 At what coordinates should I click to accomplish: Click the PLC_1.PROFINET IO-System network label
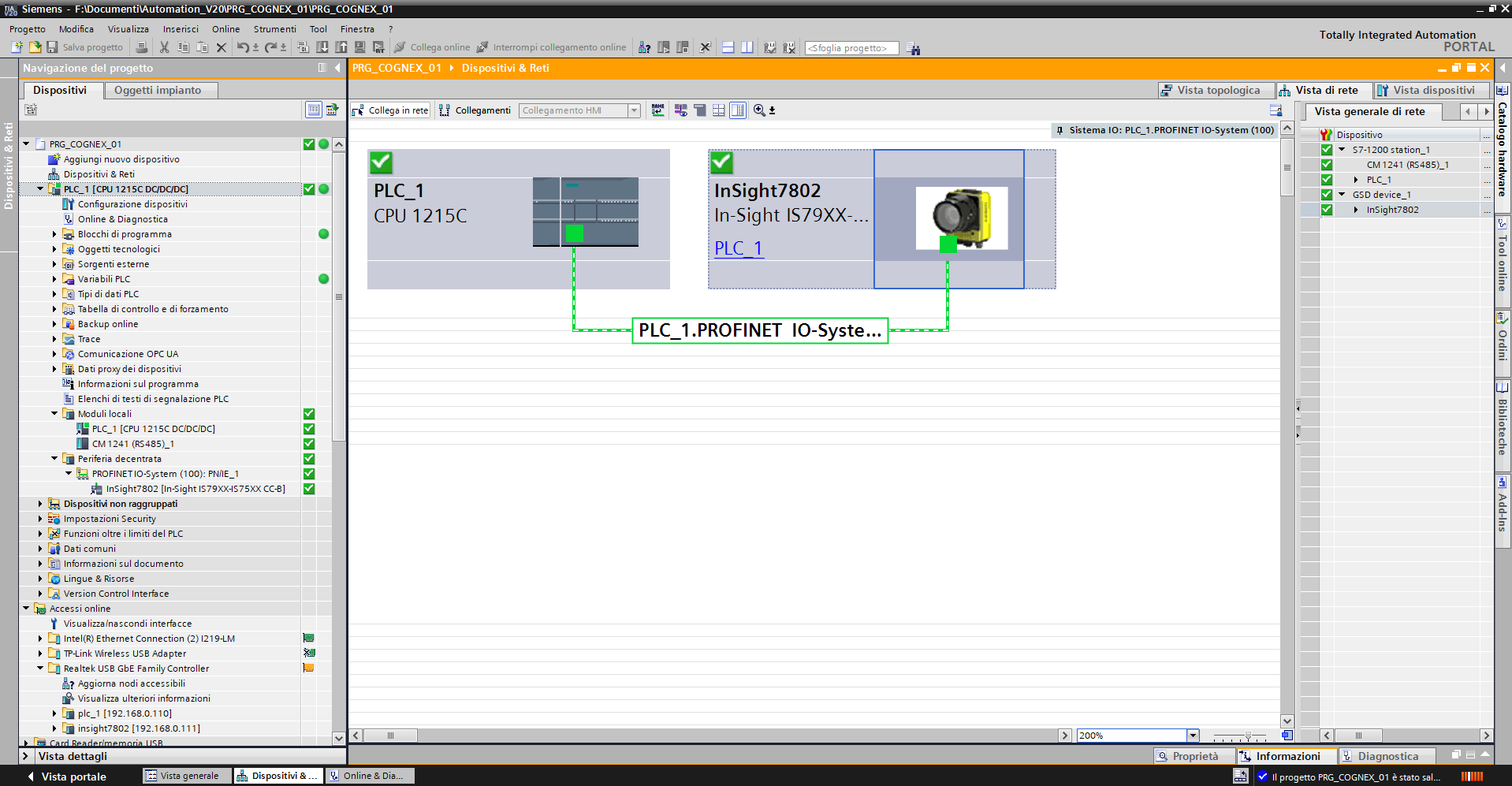pos(760,330)
